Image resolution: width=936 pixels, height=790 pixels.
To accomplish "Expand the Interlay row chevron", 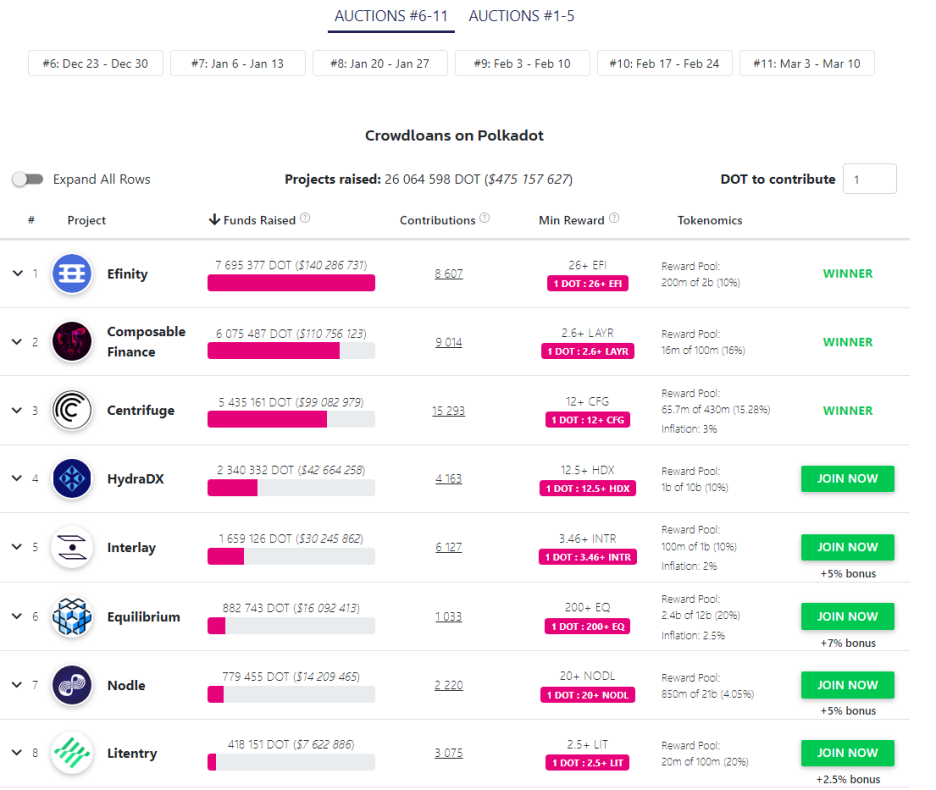I will [18, 547].
